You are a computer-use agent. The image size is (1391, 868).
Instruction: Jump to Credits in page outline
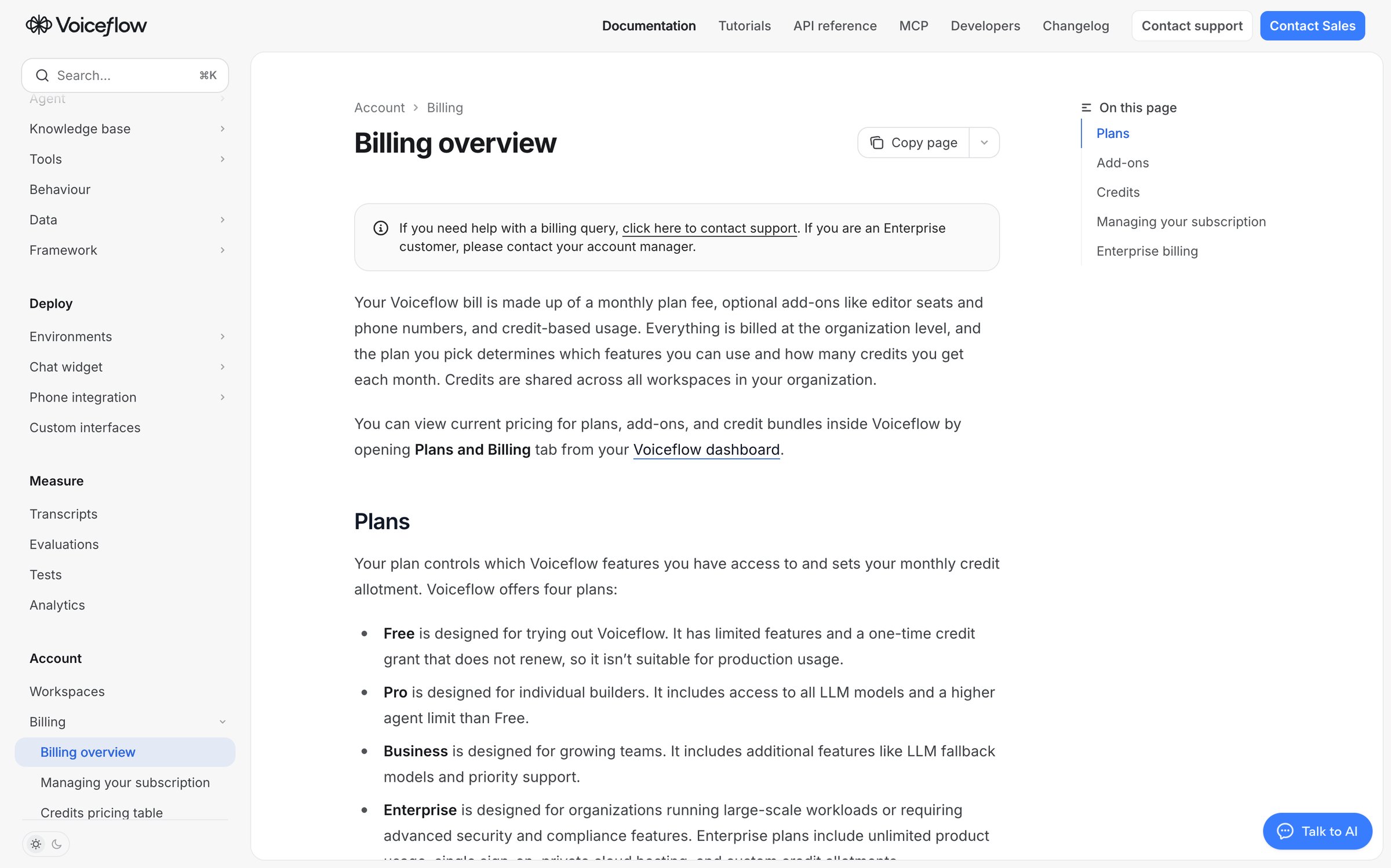pos(1118,192)
